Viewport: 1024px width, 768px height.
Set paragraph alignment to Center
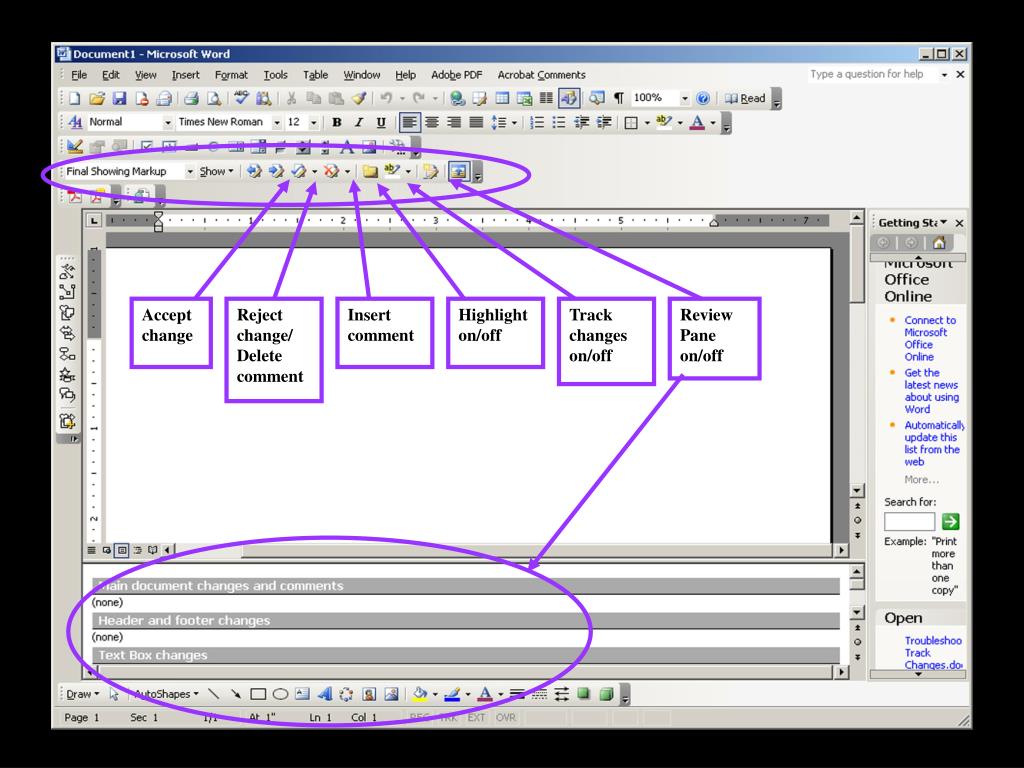[x=432, y=122]
